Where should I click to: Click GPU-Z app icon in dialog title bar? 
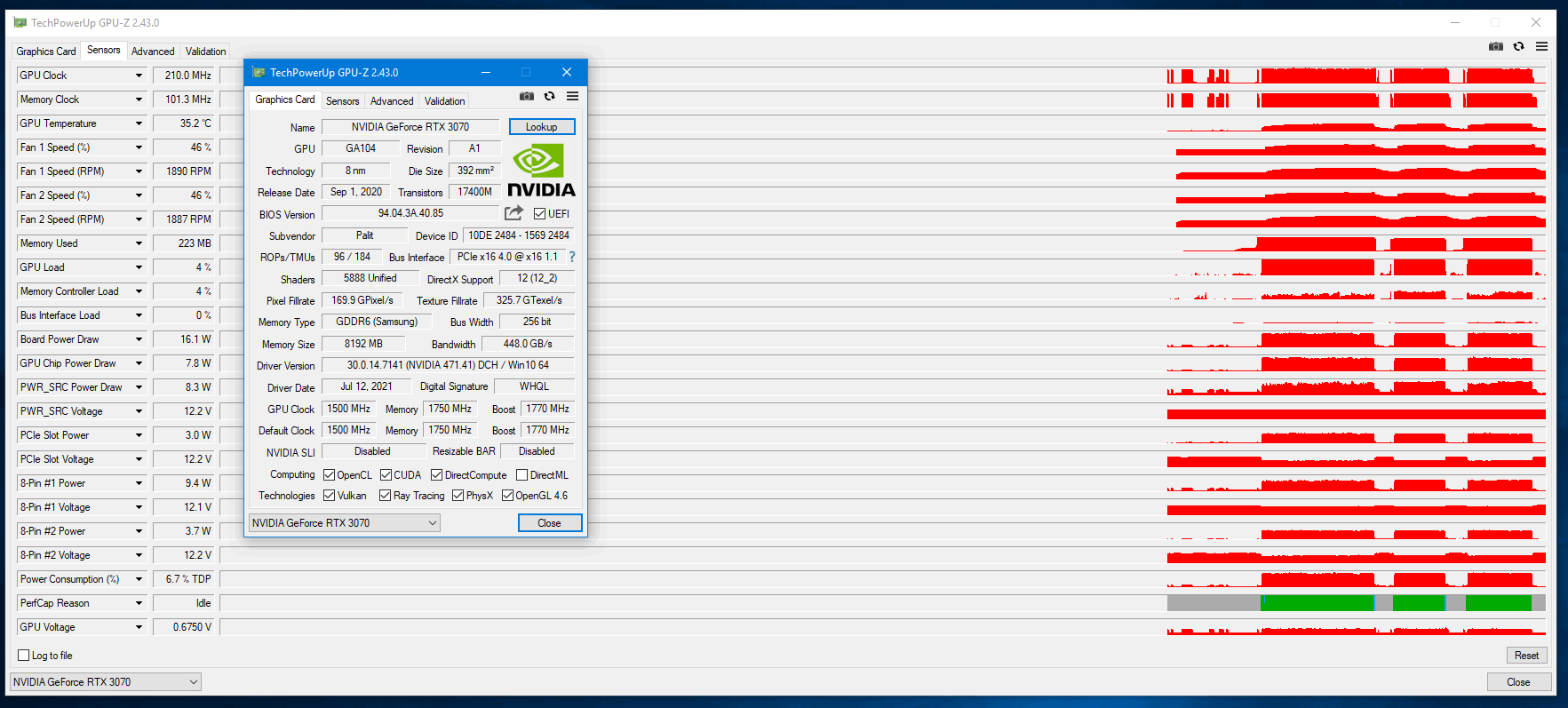pyautogui.click(x=259, y=73)
